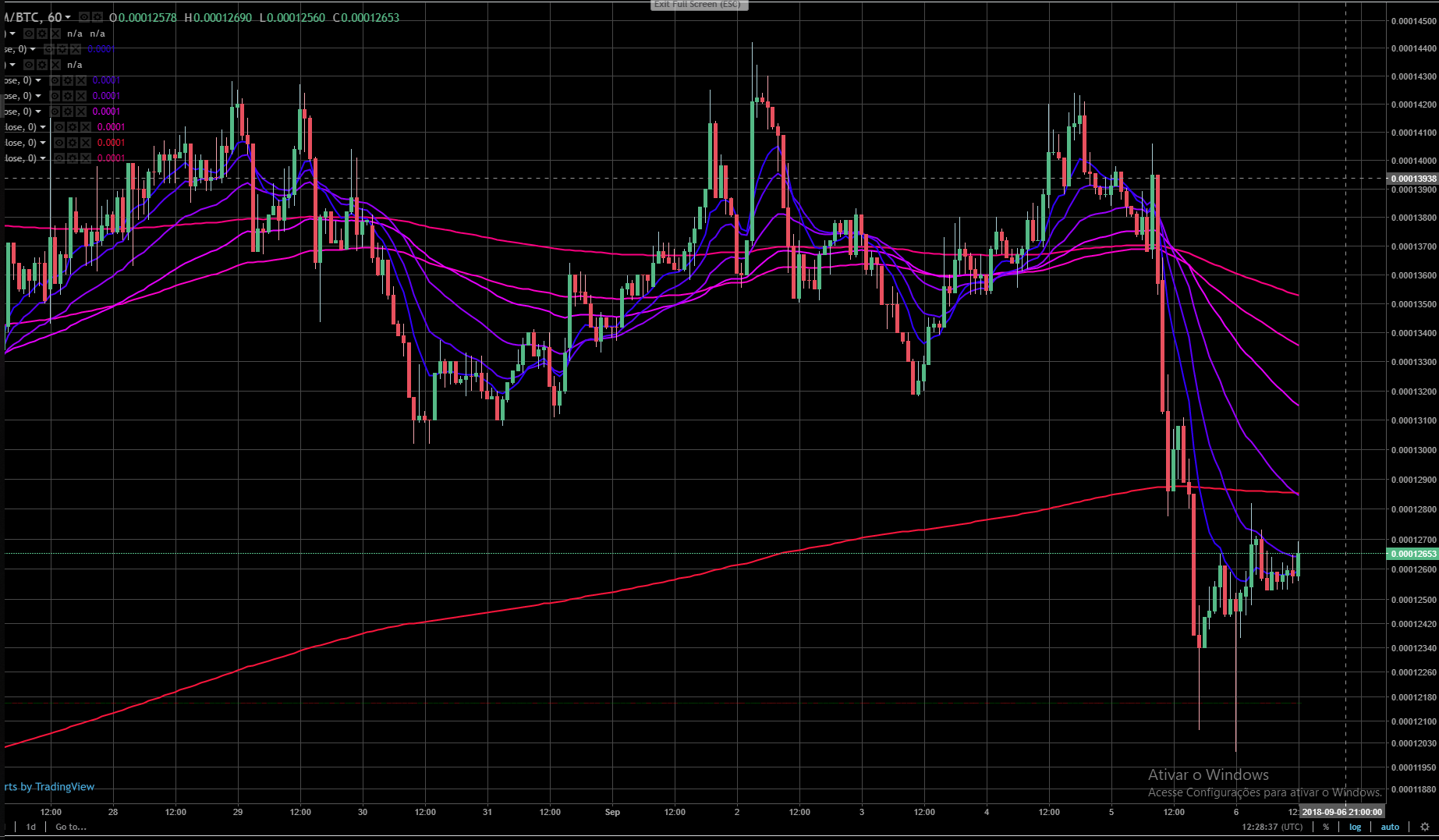Expand dropdown arrow on the 'n/a n/a' row
Image resolution: width=1439 pixels, height=840 pixels.
point(12,34)
